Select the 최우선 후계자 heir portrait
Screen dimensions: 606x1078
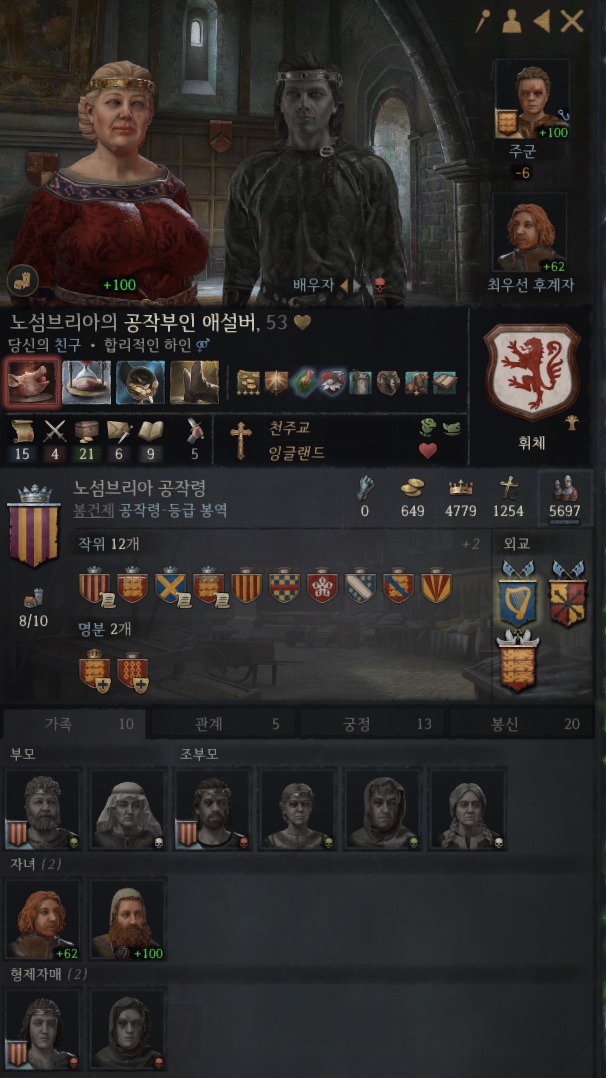coord(531,234)
